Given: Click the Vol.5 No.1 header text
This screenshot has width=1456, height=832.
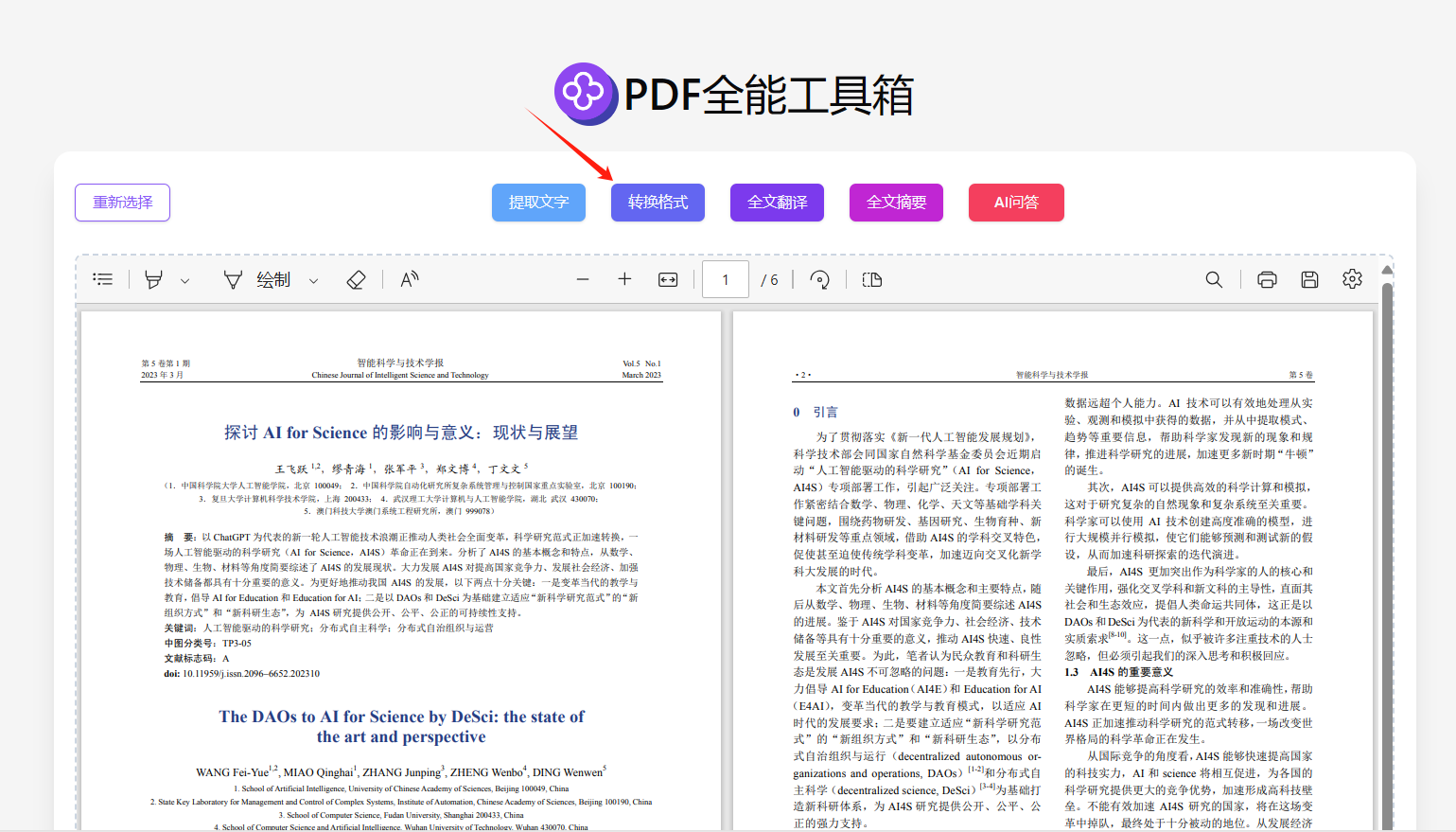Looking at the screenshot, I should coord(641,363).
